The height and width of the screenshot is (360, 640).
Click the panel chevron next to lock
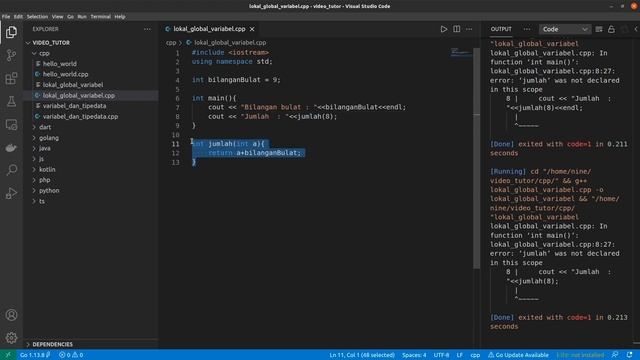[x=636, y=29]
